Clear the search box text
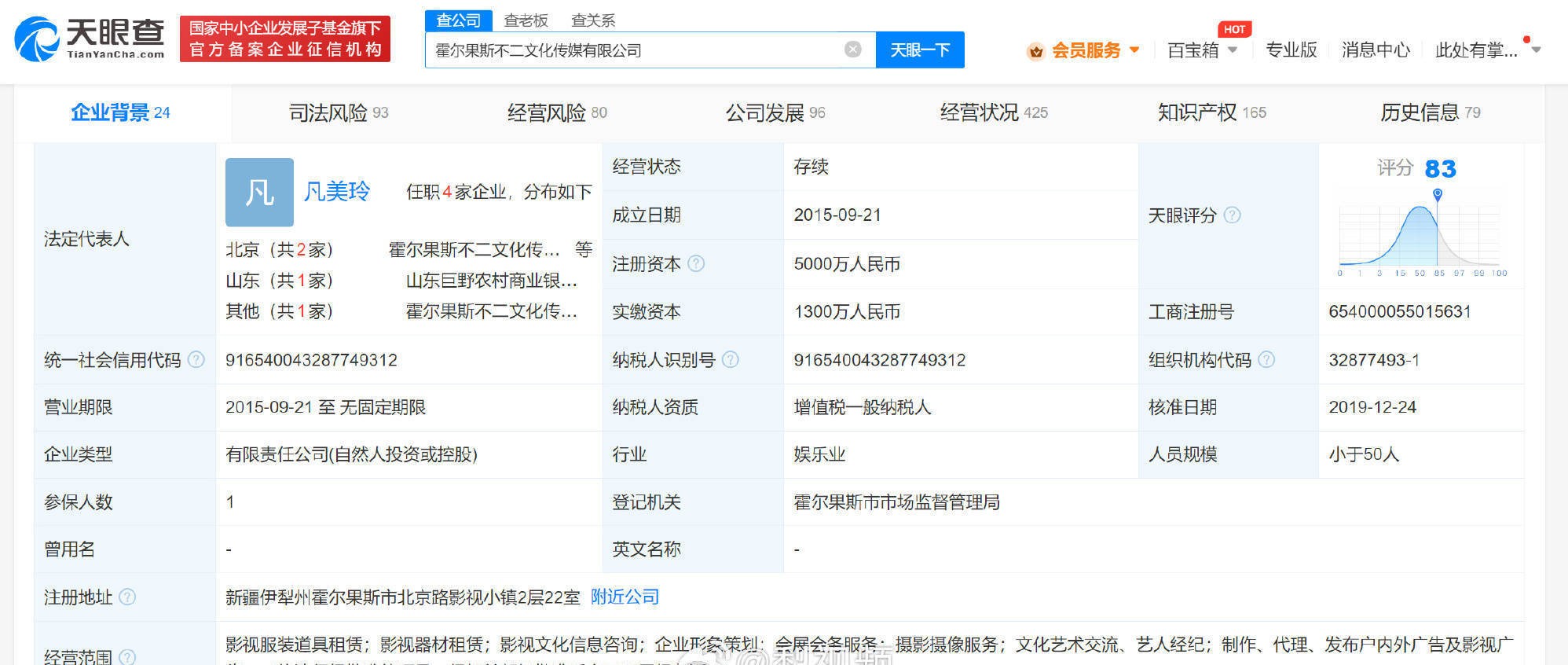 [x=852, y=50]
